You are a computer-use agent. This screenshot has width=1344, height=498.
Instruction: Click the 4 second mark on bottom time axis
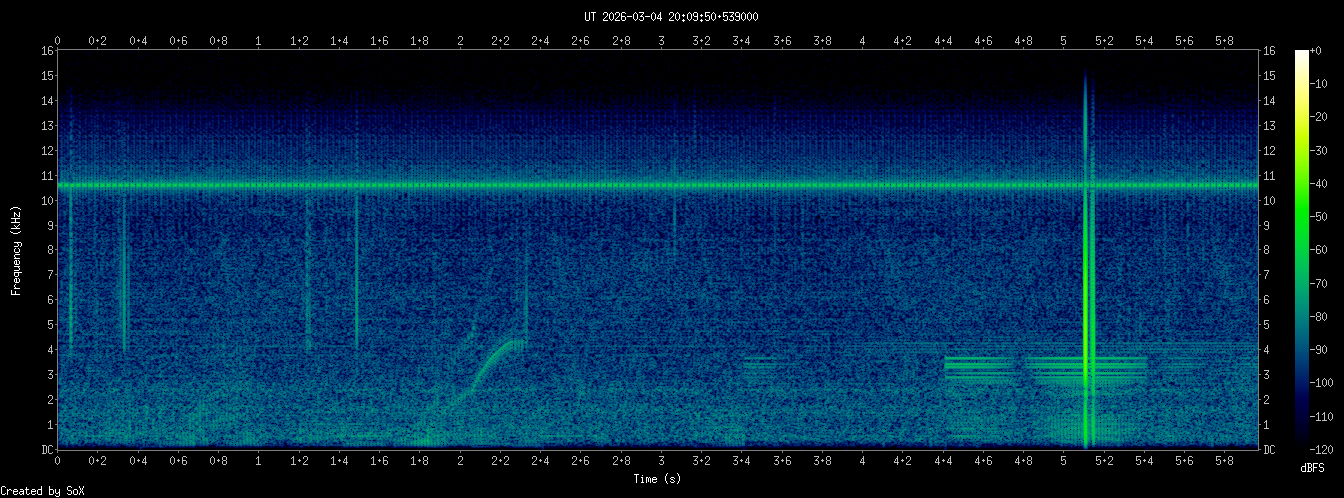863,463
